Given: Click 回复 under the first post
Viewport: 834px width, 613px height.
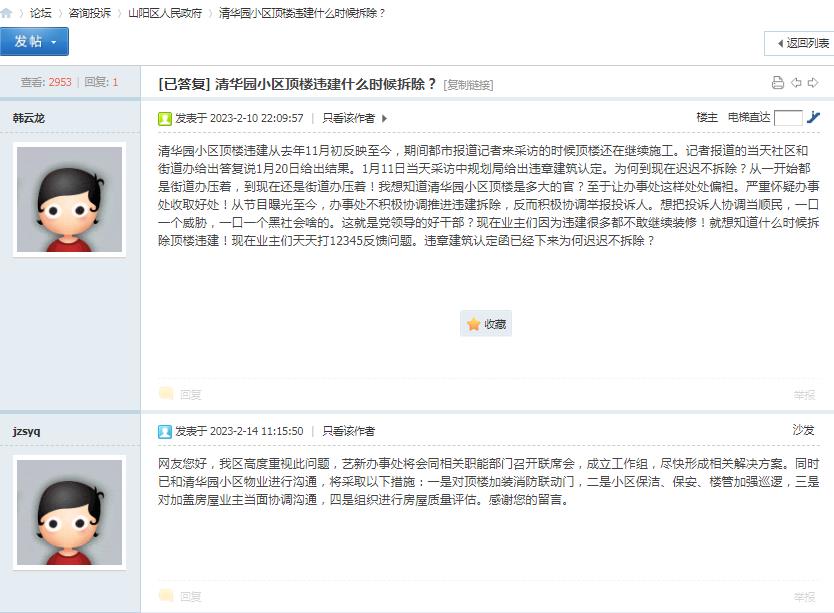Looking at the screenshot, I should [x=190, y=394].
